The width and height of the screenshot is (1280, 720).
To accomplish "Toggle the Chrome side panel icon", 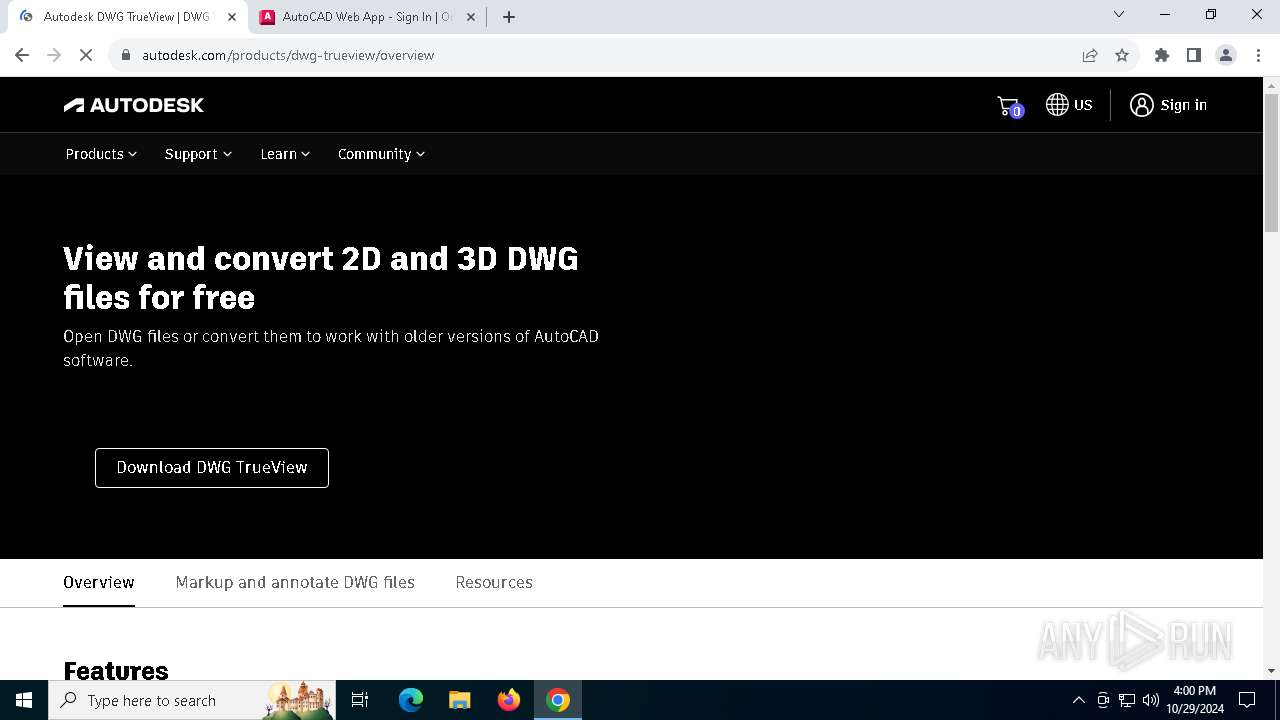I will click(1194, 55).
